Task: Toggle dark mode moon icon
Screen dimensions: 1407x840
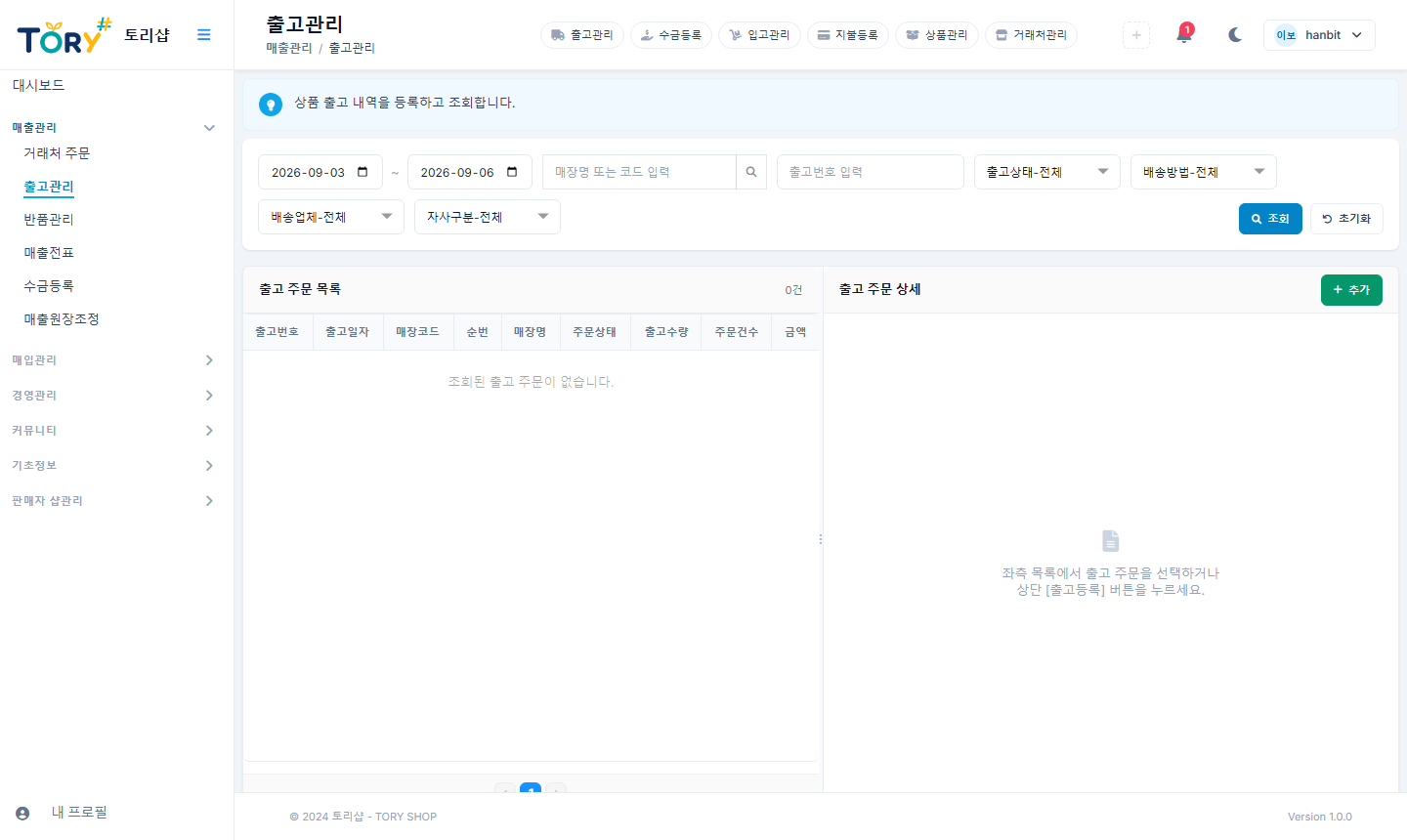Action: [x=1235, y=35]
